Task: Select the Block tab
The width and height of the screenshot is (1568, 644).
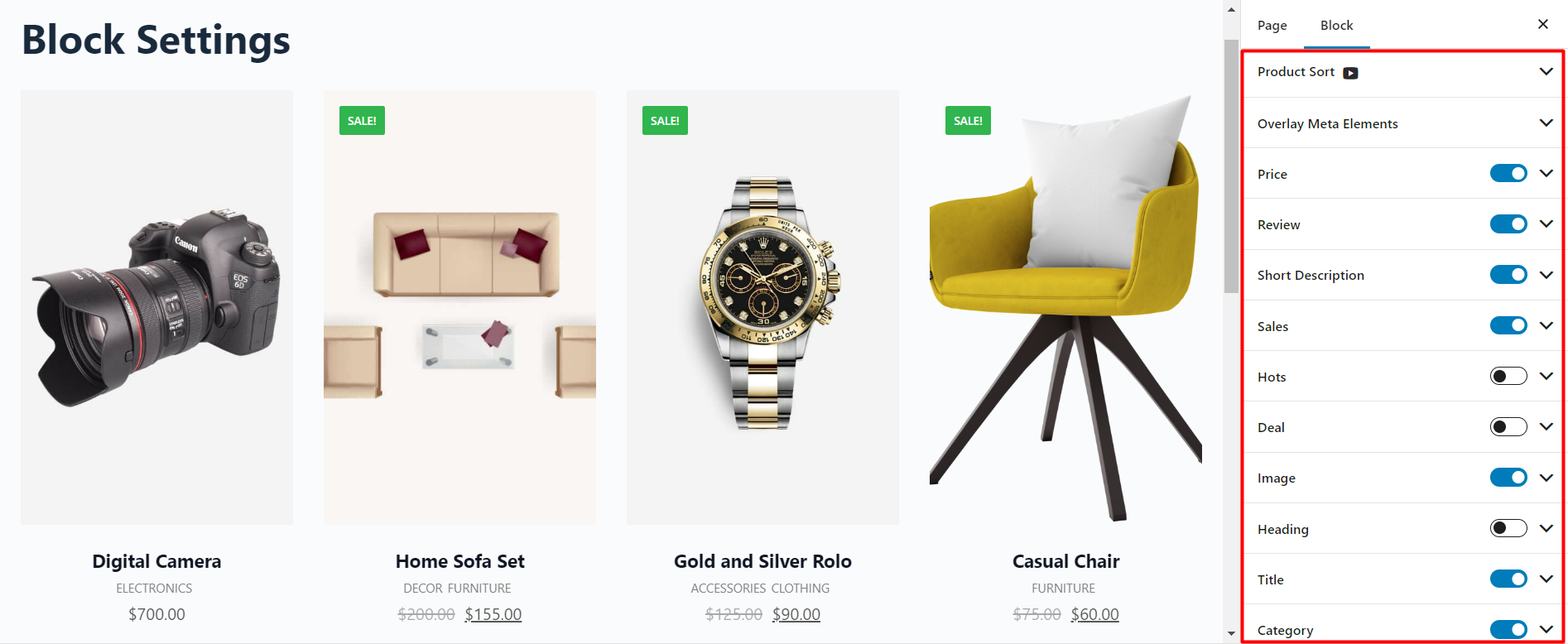Action: coord(1336,26)
